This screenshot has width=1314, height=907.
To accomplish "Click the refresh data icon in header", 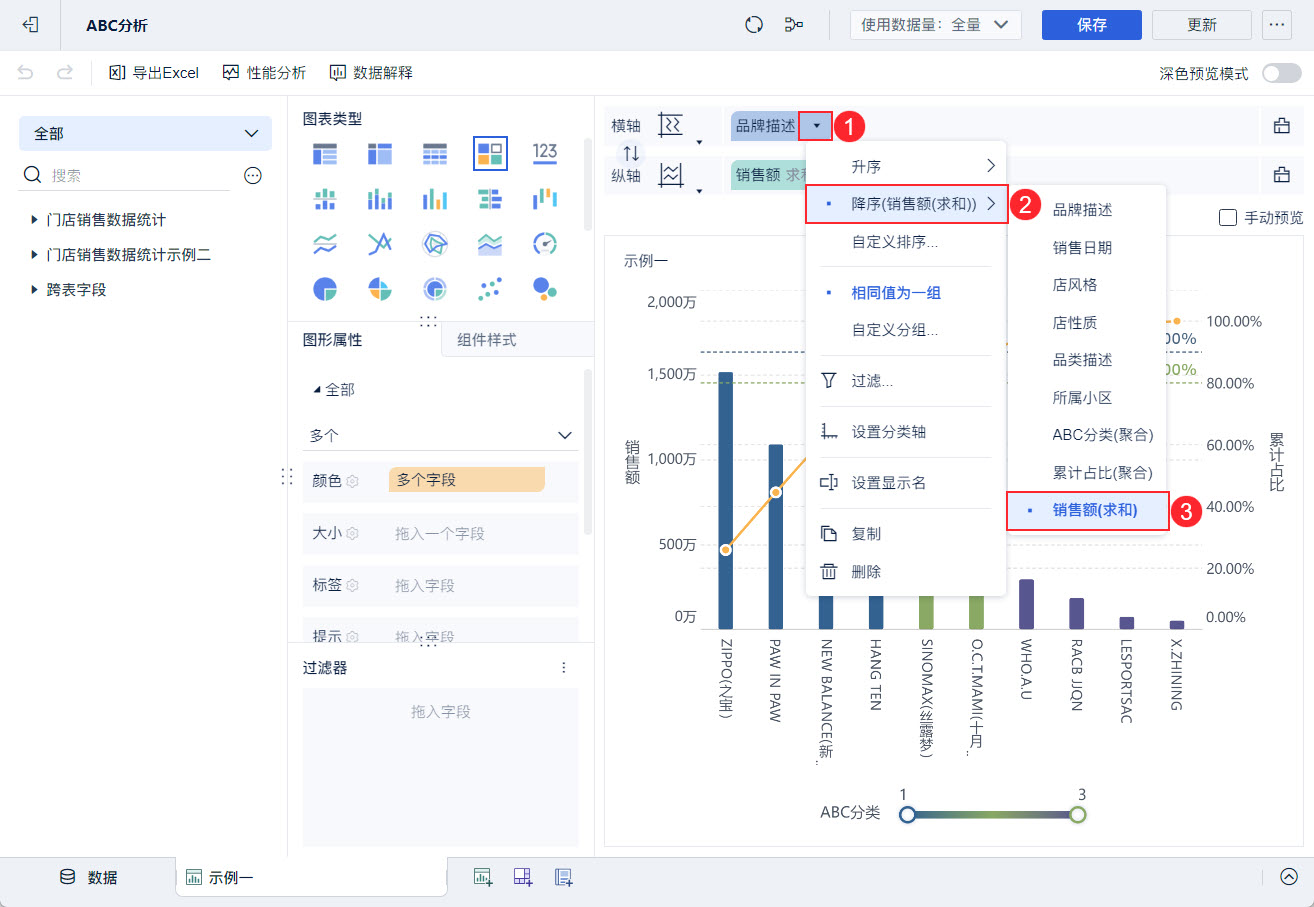I will coord(754,25).
